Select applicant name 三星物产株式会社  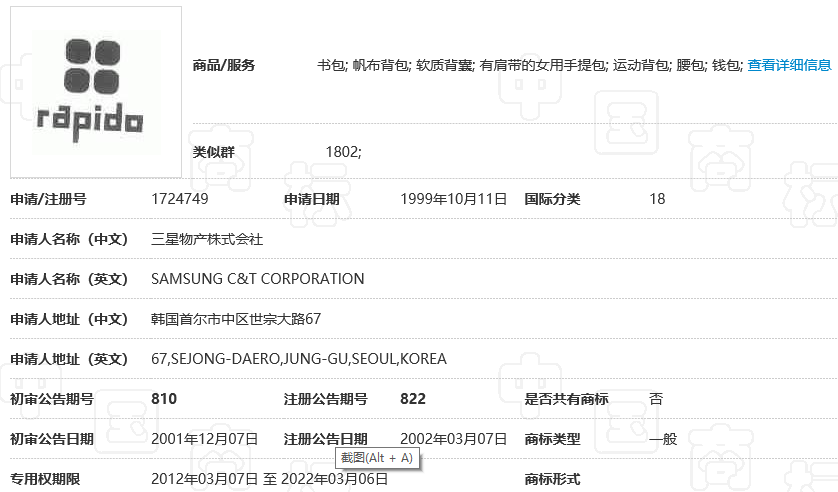coord(206,239)
